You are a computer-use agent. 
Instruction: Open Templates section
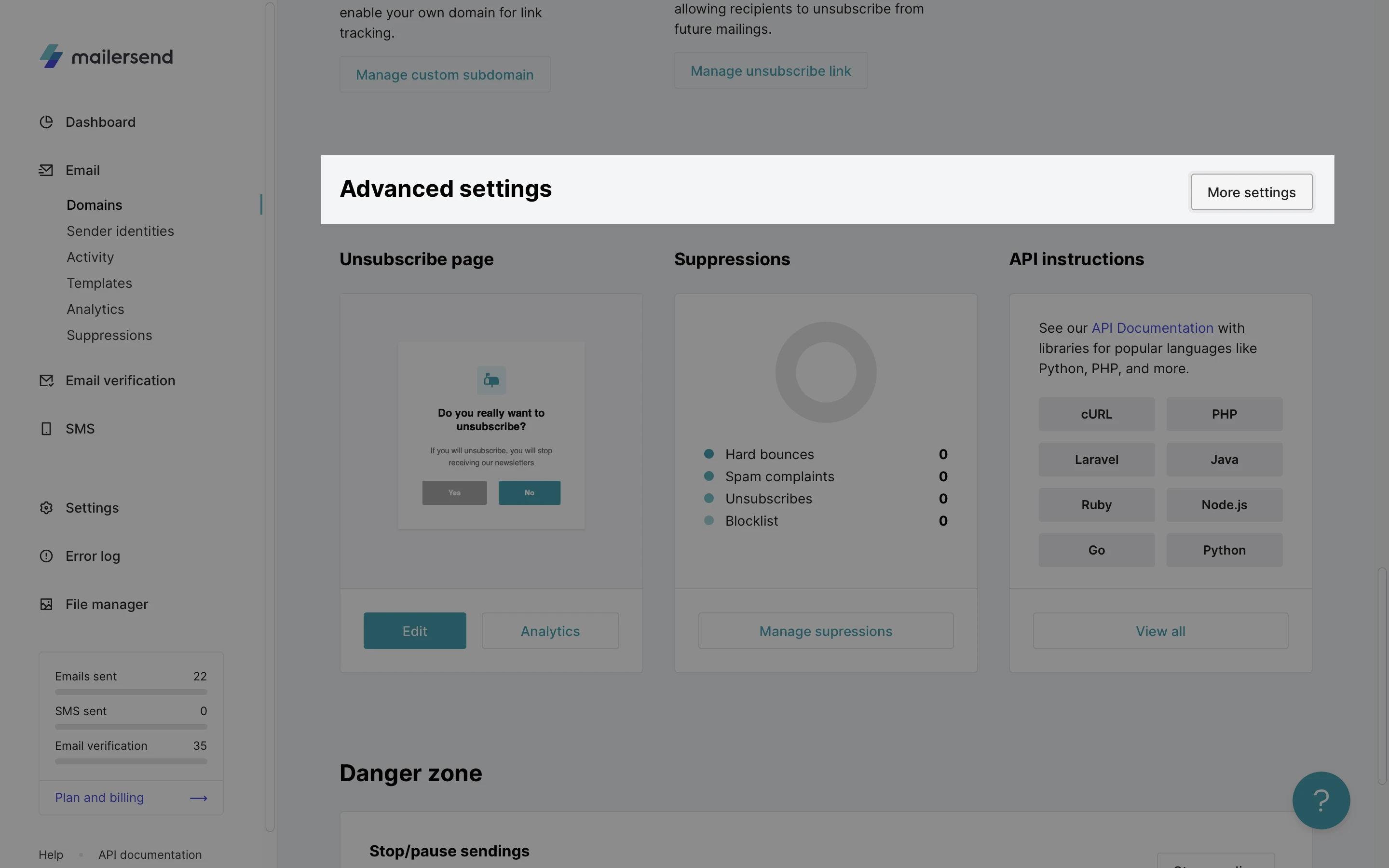(99, 283)
